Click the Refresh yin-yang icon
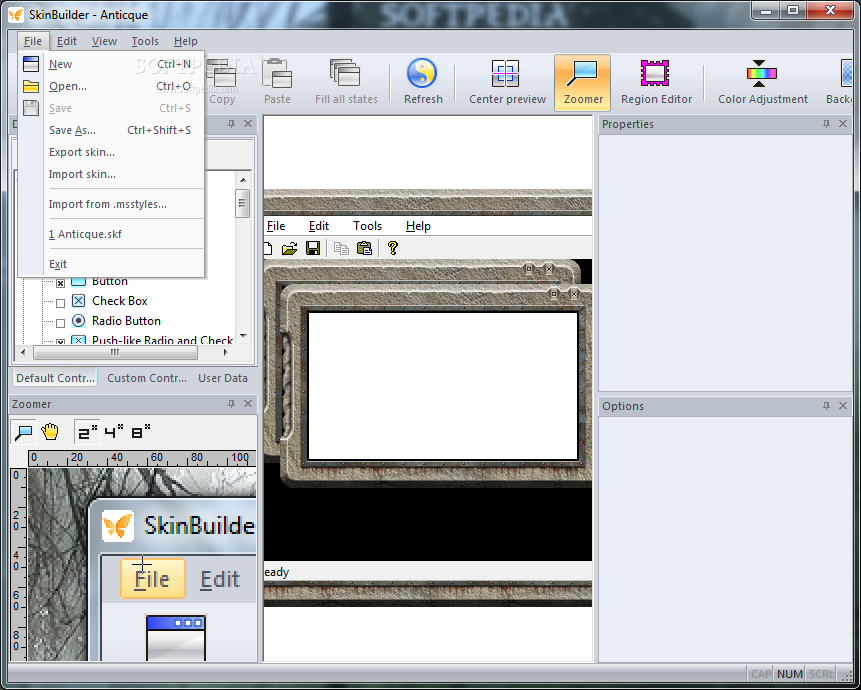This screenshot has width=861, height=690. point(422,73)
